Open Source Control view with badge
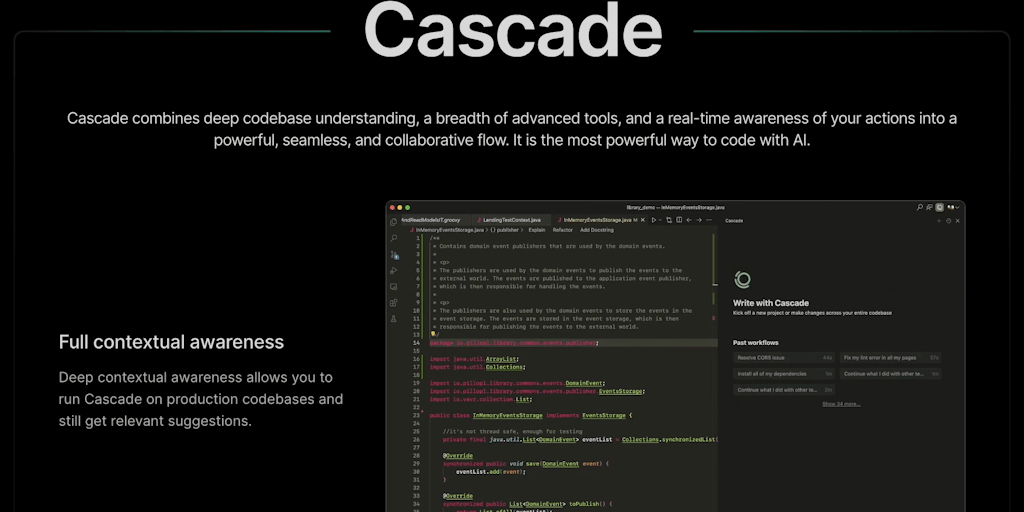The height and width of the screenshot is (512, 1024). 394,254
